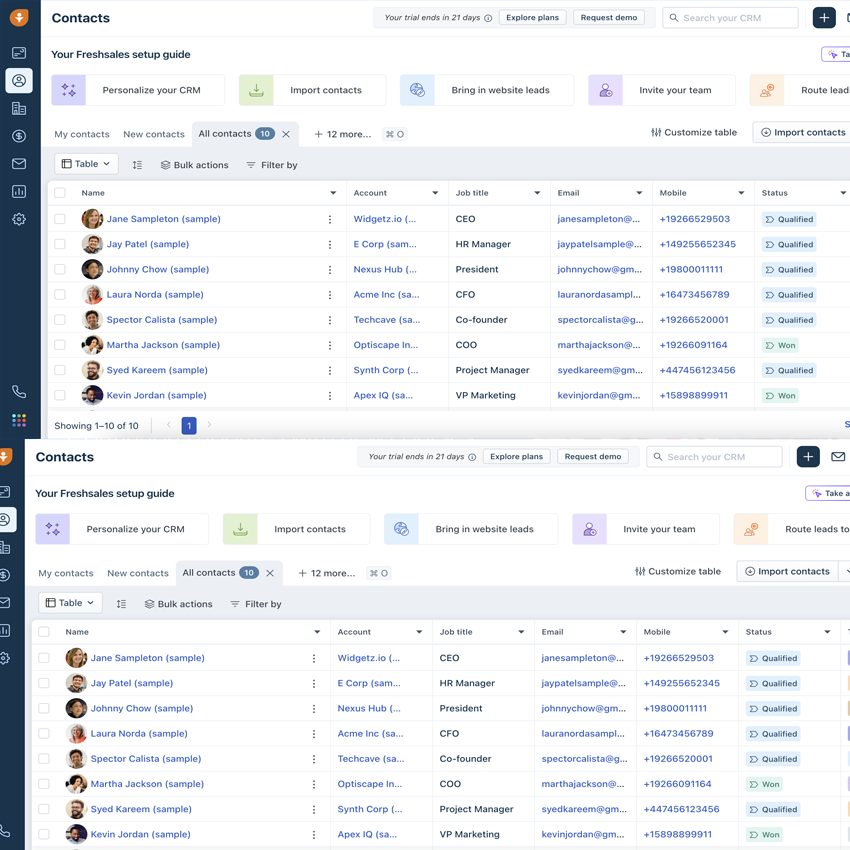Open Johnny Chow (sample) contact in lower table

142,708
